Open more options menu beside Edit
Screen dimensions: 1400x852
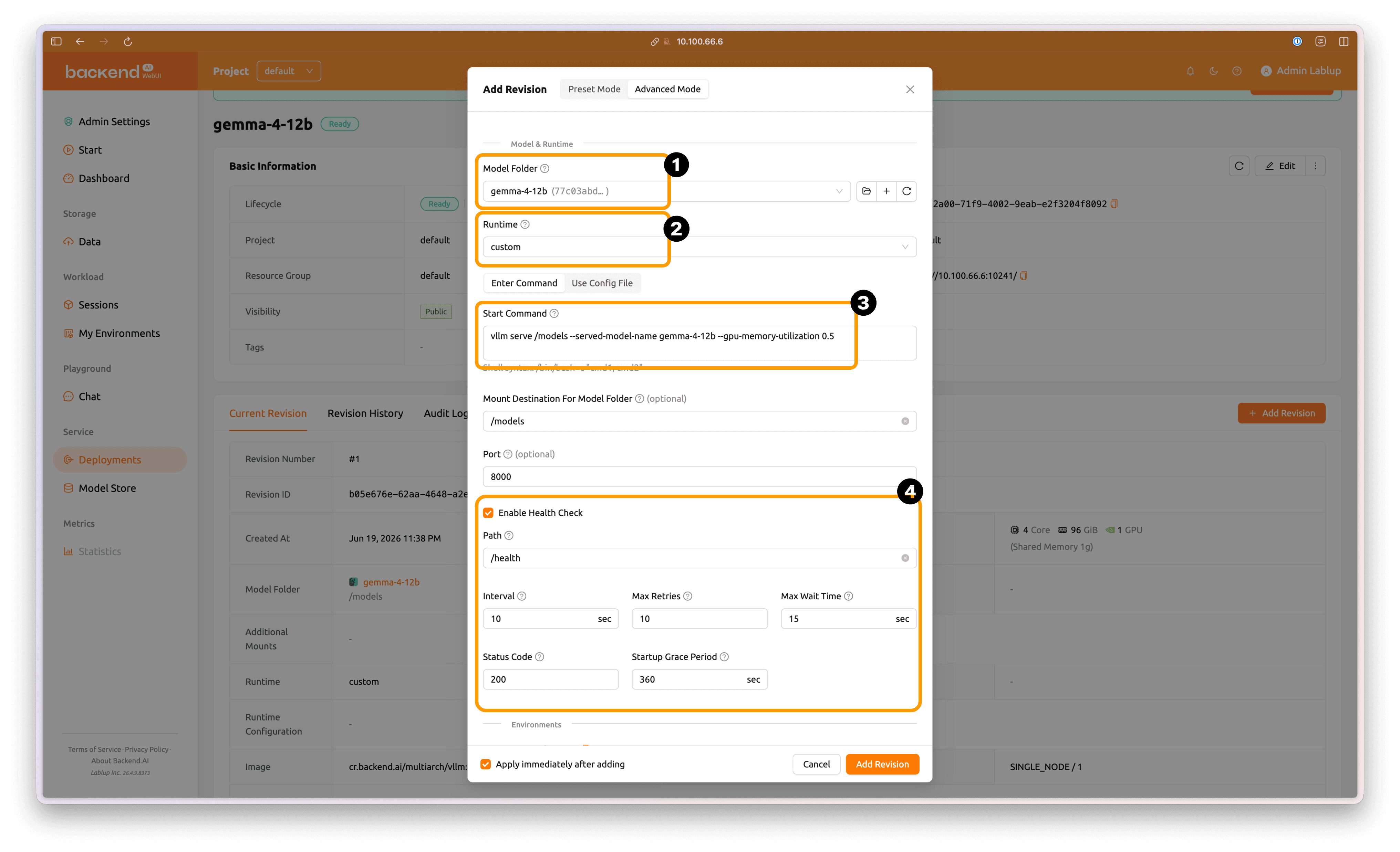pos(1315,166)
